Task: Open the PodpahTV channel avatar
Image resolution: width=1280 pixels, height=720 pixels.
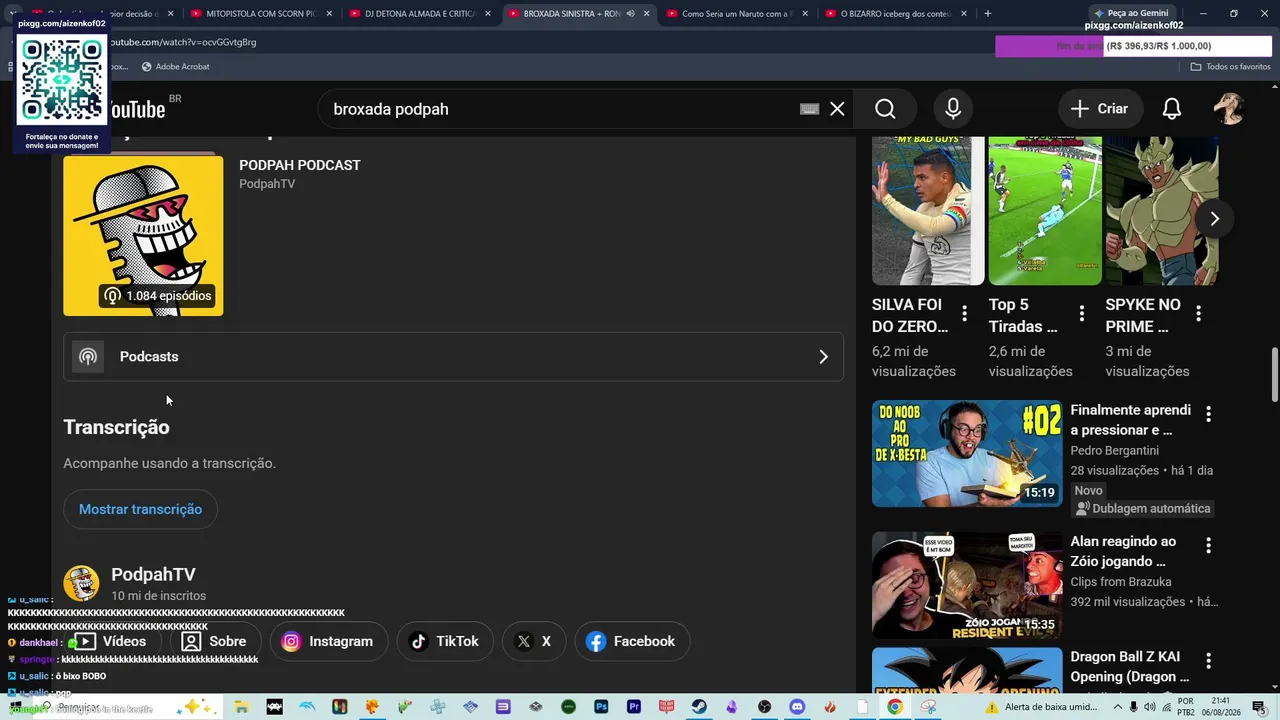Action: click(x=81, y=583)
